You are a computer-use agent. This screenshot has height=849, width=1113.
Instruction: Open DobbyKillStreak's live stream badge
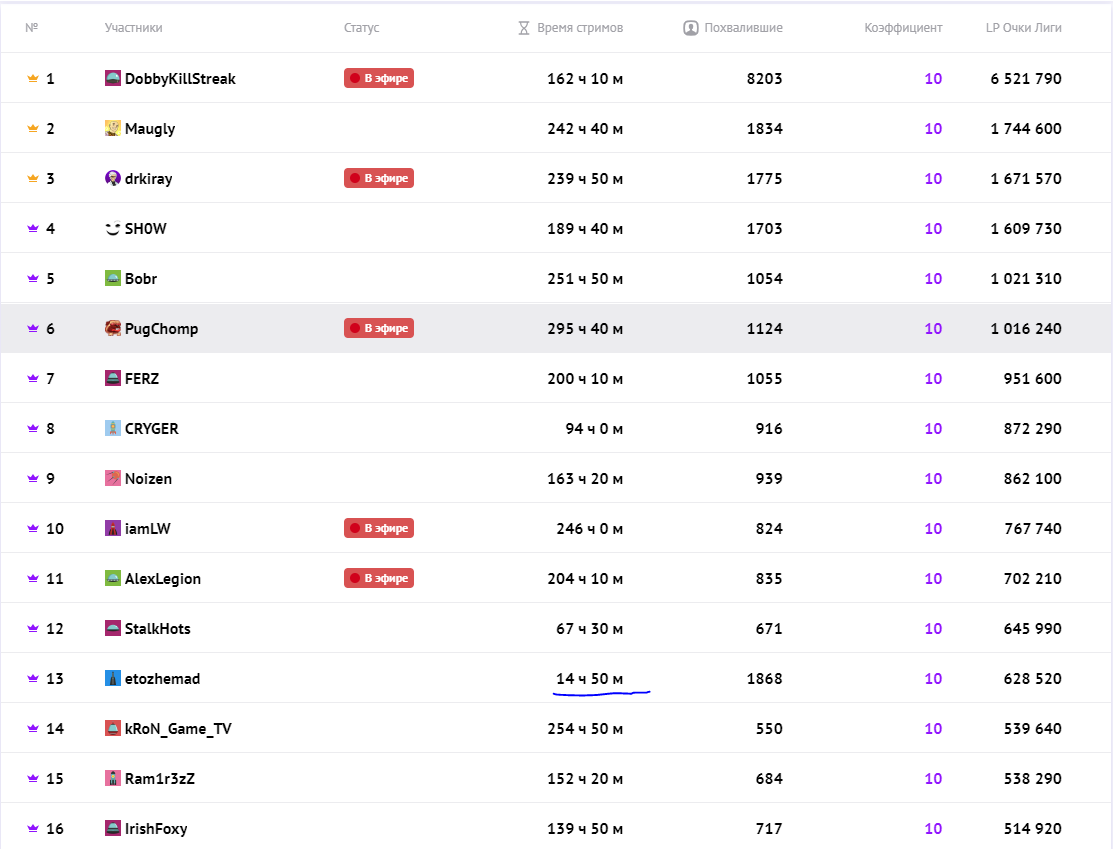click(x=379, y=78)
